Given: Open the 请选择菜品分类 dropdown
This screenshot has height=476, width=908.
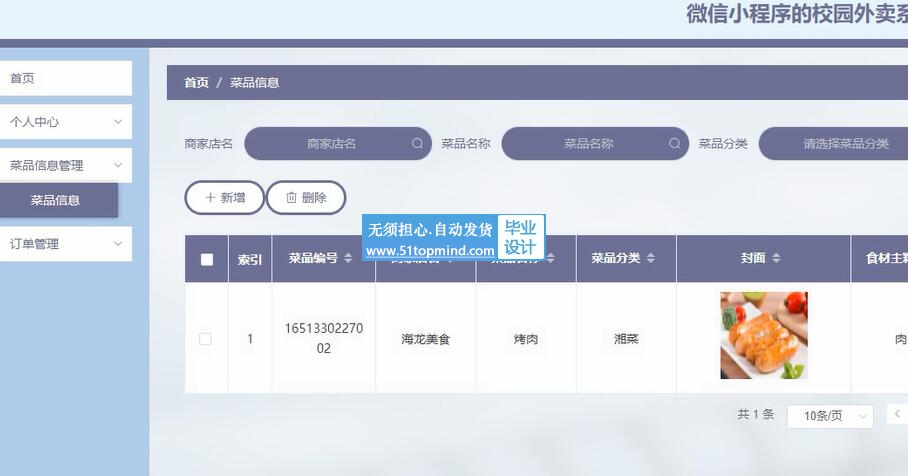Looking at the screenshot, I should click(x=833, y=144).
